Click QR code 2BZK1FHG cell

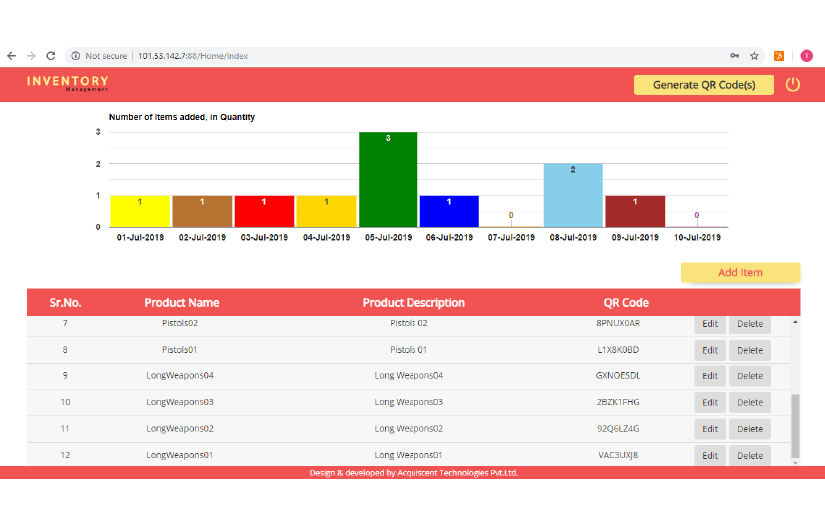click(x=618, y=402)
